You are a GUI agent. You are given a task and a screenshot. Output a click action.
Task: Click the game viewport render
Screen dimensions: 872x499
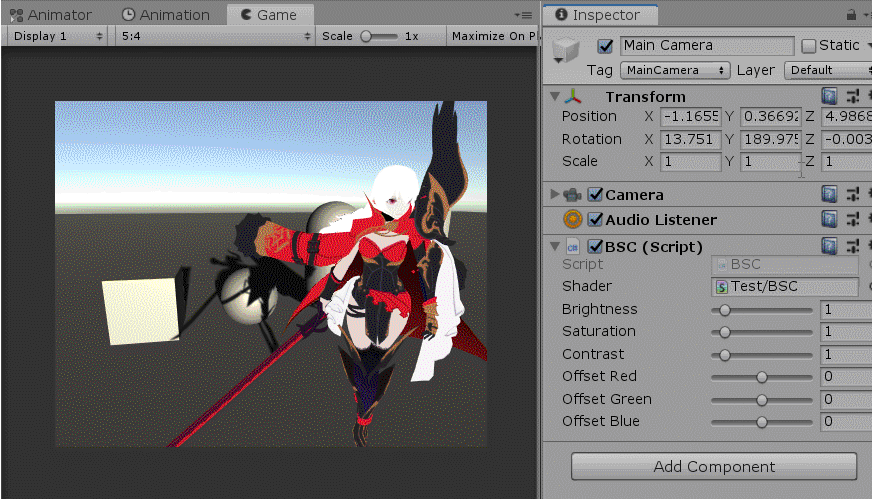(x=271, y=274)
